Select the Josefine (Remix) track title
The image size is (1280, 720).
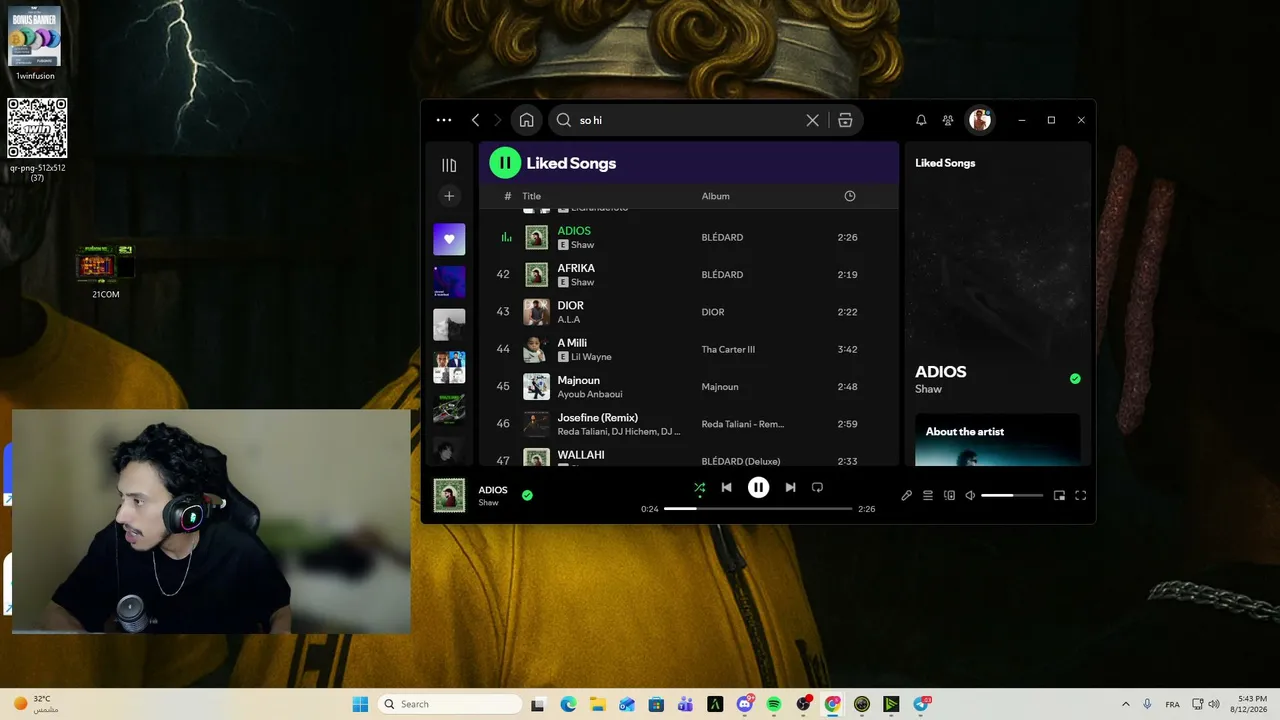coord(598,417)
